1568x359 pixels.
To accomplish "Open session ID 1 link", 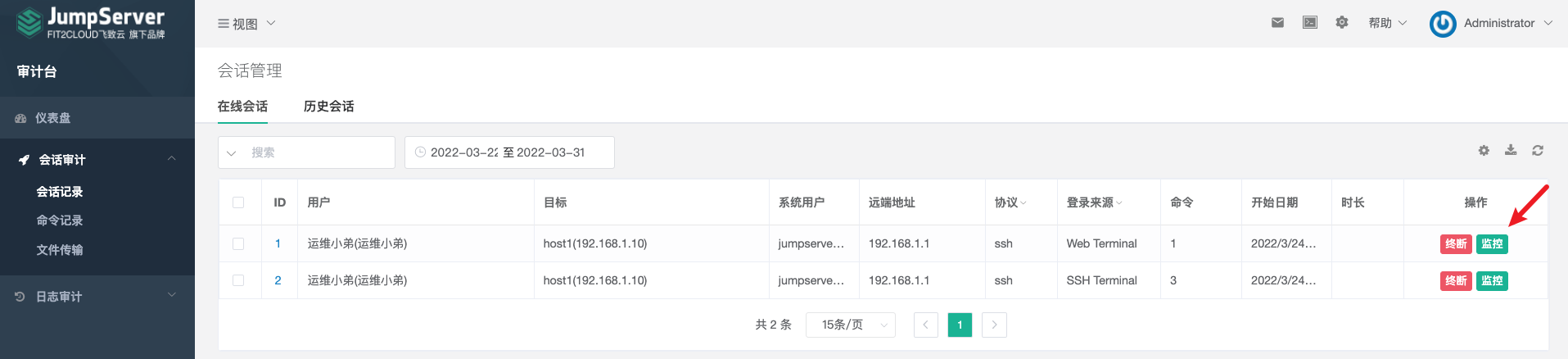I will (278, 243).
